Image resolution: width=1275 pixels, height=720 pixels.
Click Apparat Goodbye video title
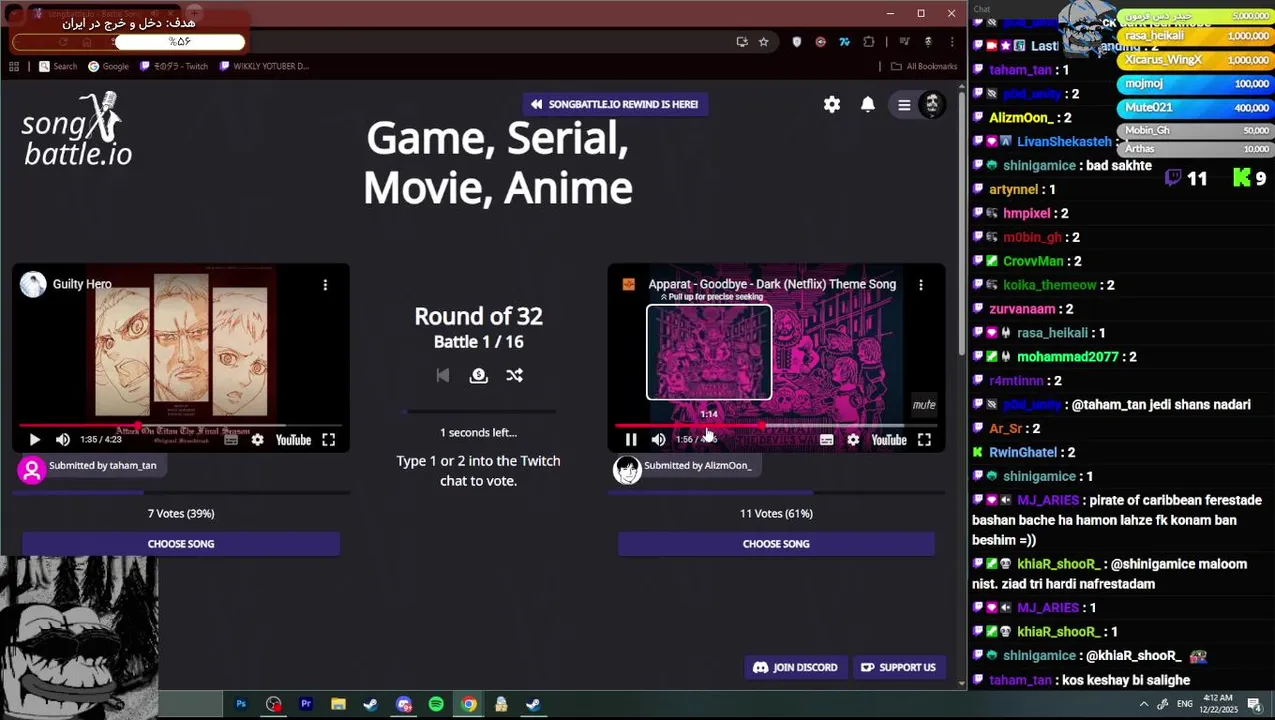[772, 284]
